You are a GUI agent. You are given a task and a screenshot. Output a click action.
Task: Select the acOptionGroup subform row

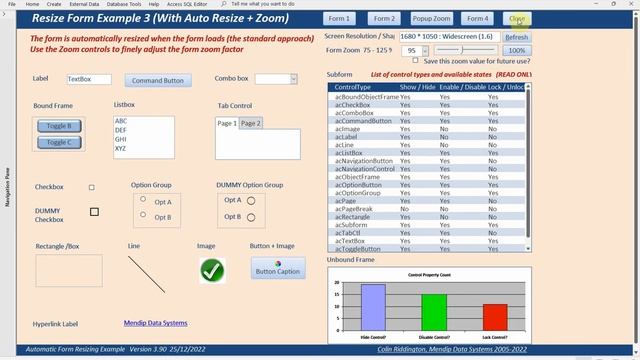(427, 193)
